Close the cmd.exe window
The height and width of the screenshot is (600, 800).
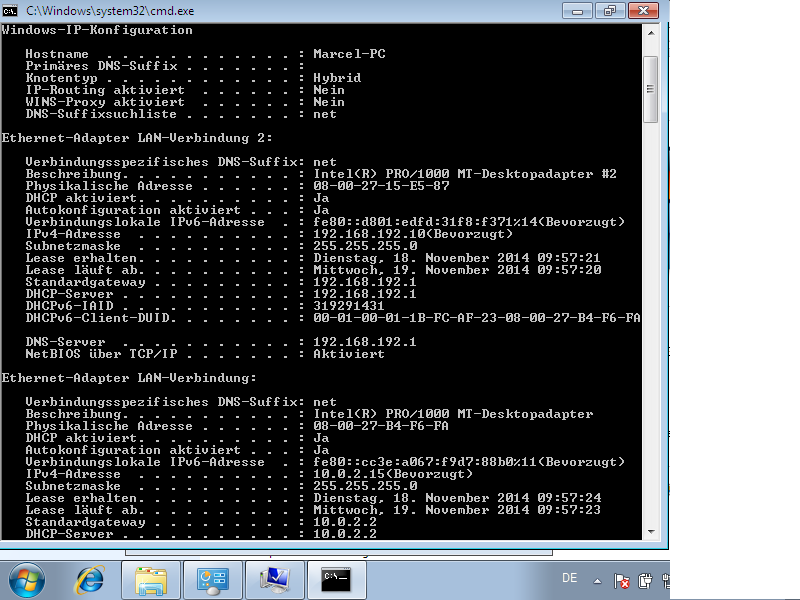coord(643,11)
